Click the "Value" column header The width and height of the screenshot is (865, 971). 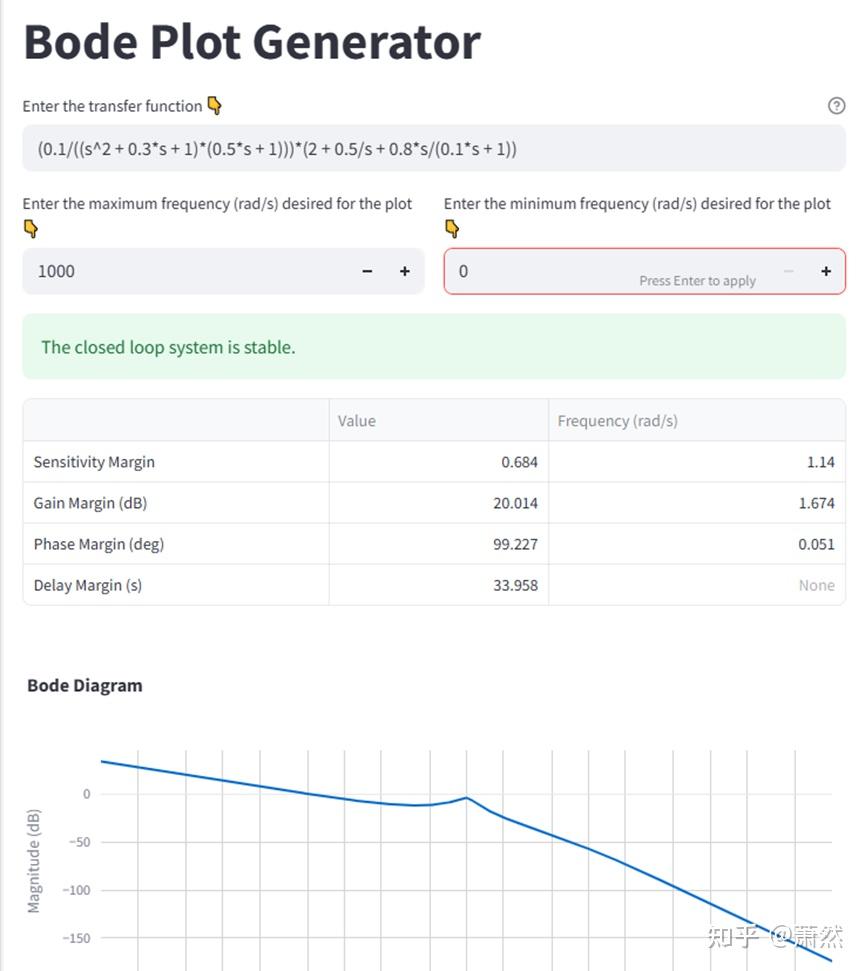click(x=357, y=421)
